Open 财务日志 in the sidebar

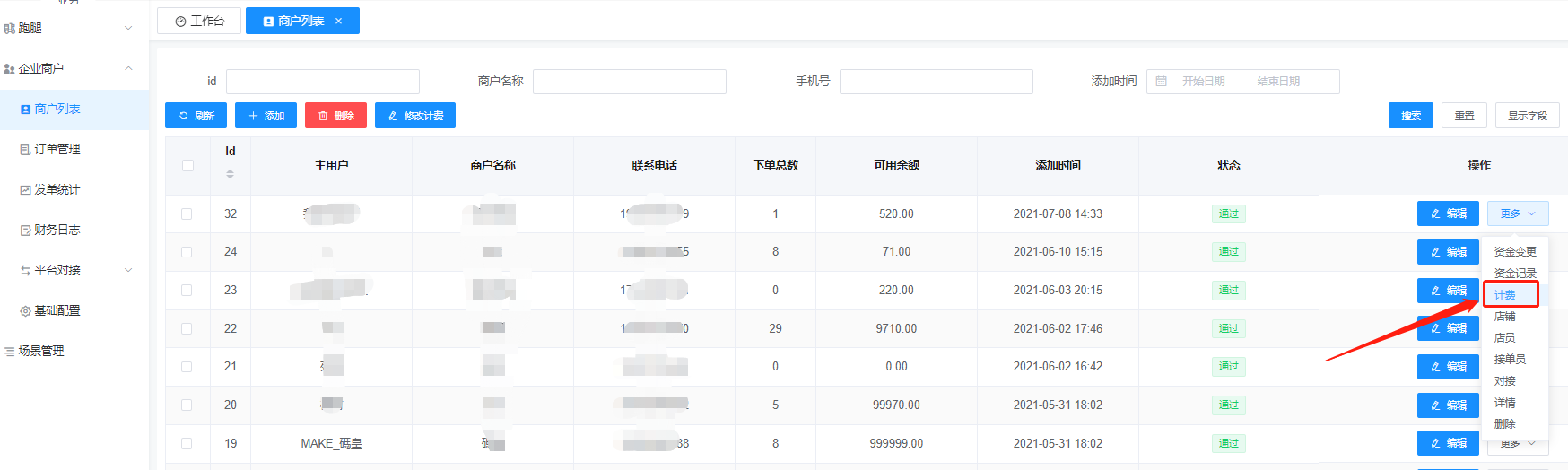click(x=74, y=230)
